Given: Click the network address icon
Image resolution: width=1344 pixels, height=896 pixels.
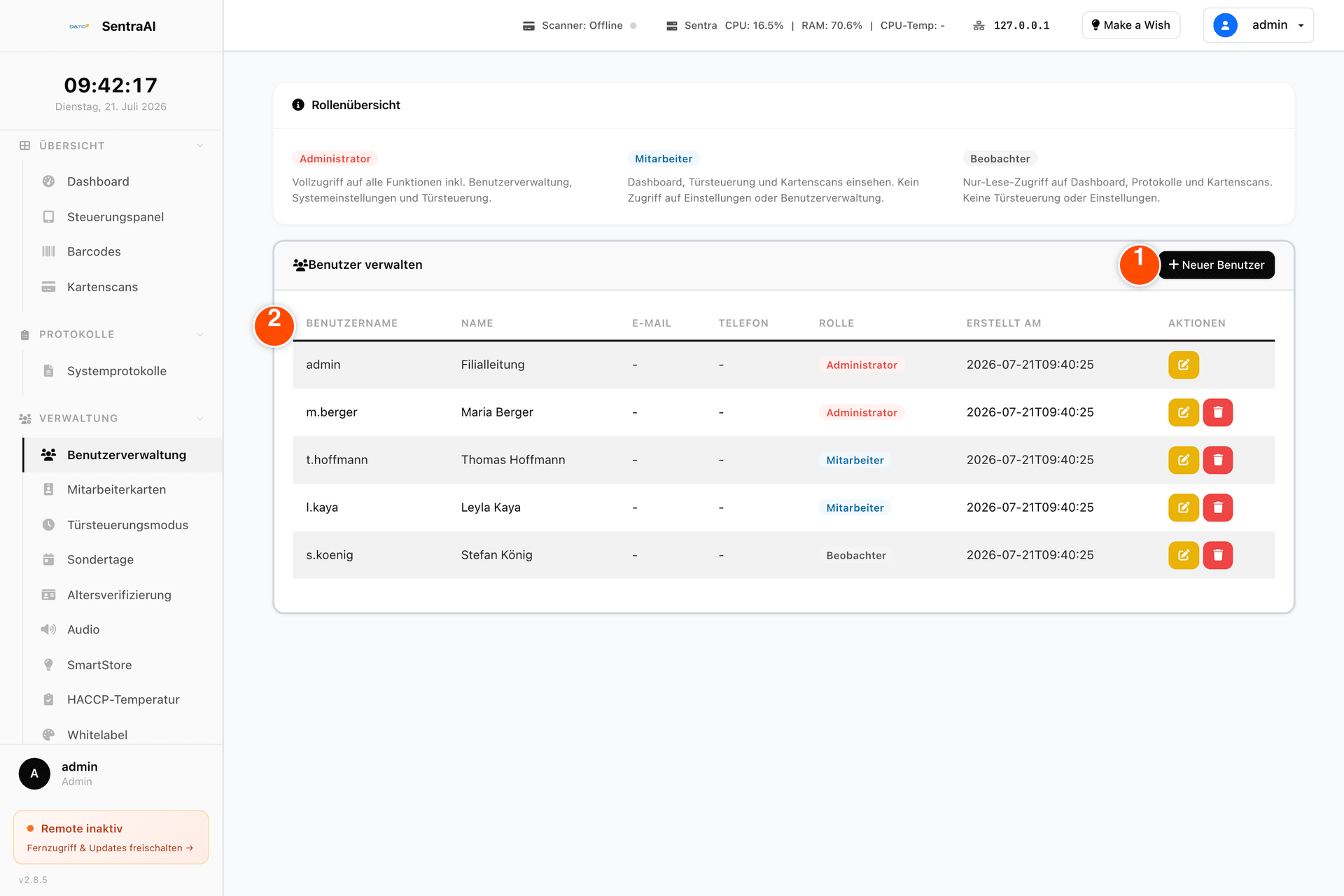Looking at the screenshot, I should pyautogui.click(x=979, y=26).
